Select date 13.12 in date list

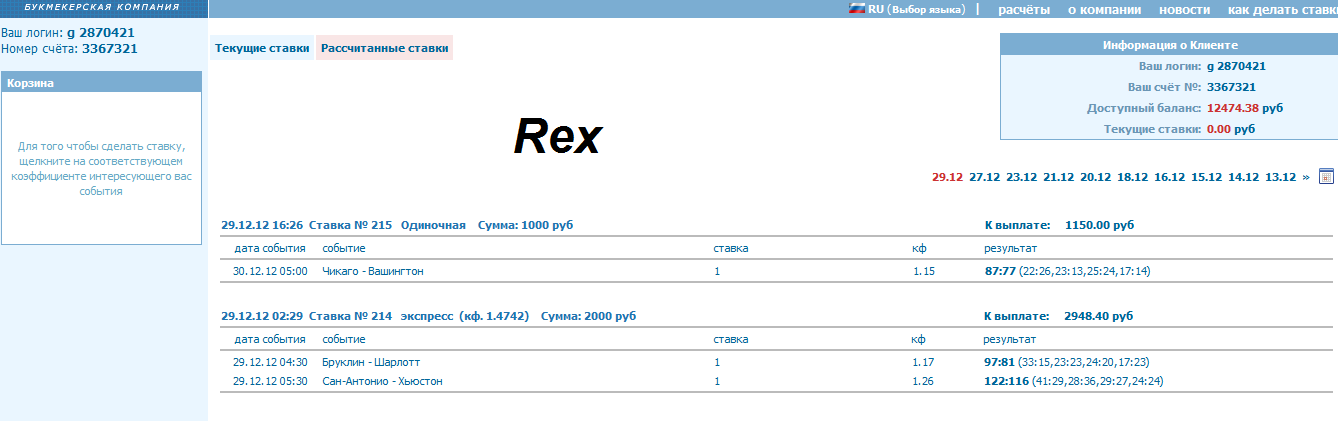point(1280,177)
